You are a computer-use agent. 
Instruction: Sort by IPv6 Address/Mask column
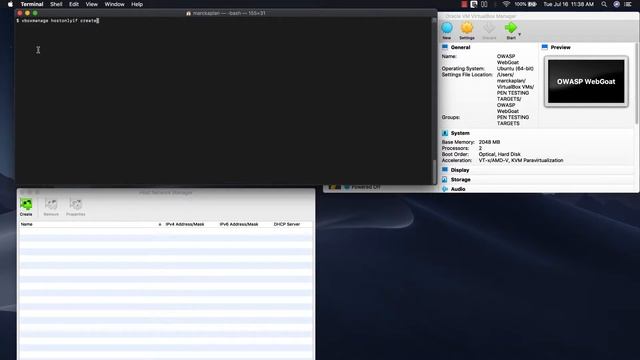tap(239, 224)
